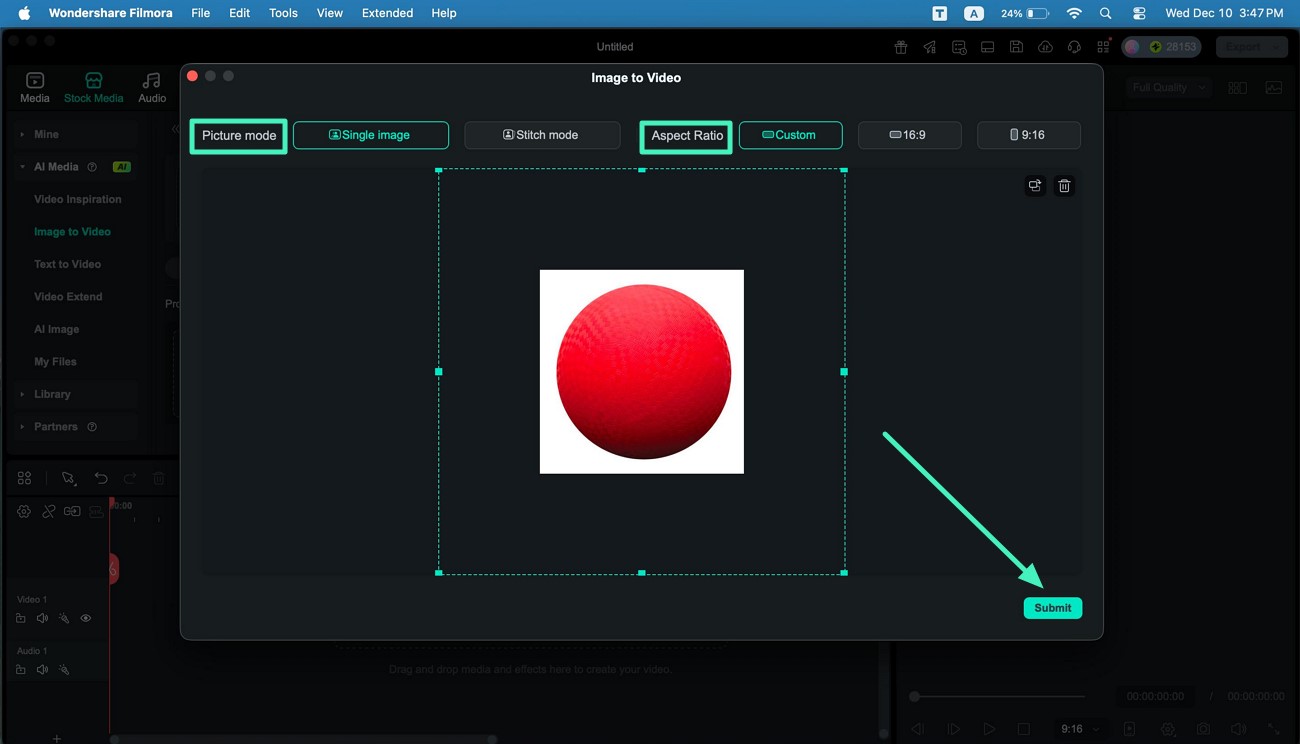
Task: Switch to the Audio tab
Action: pyautogui.click(x=152, y=88)
